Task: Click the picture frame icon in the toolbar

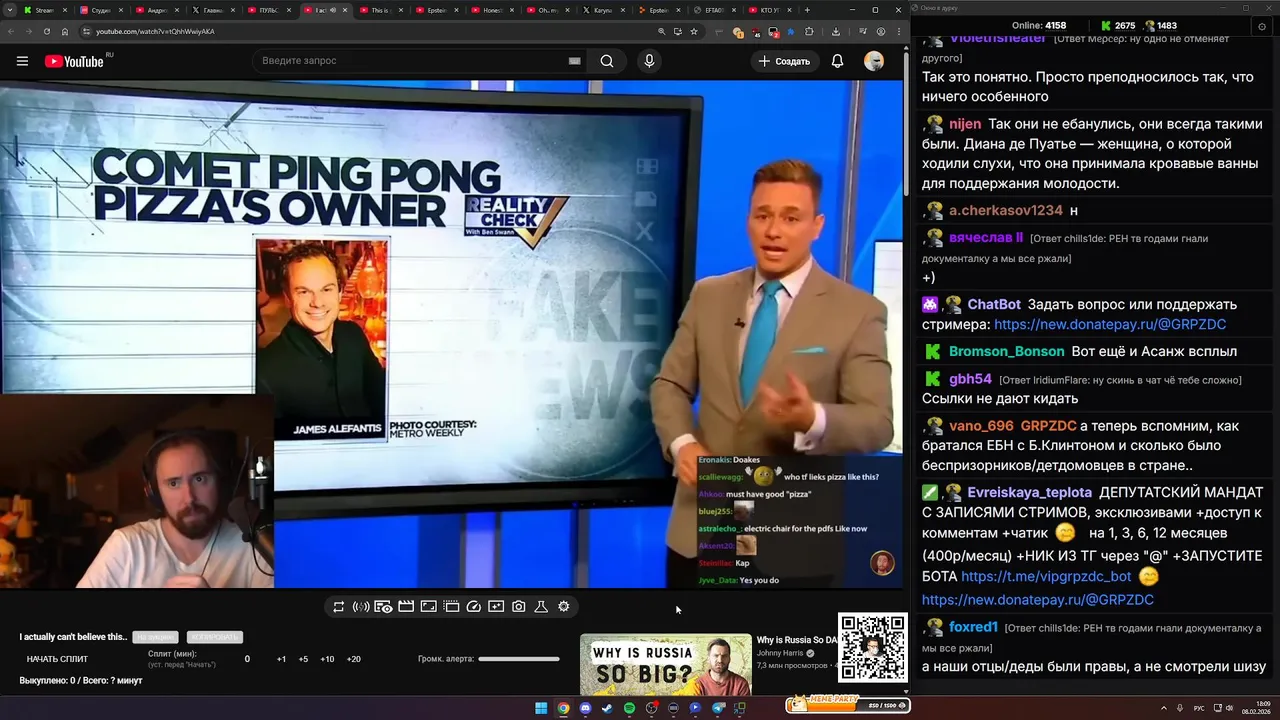Action: click(x=428, y=607)
